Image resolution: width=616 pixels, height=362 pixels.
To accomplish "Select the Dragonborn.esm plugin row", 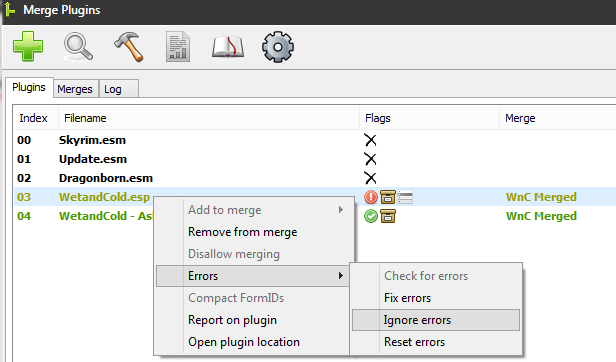I will pyautogui.click(x=315, y=178).
